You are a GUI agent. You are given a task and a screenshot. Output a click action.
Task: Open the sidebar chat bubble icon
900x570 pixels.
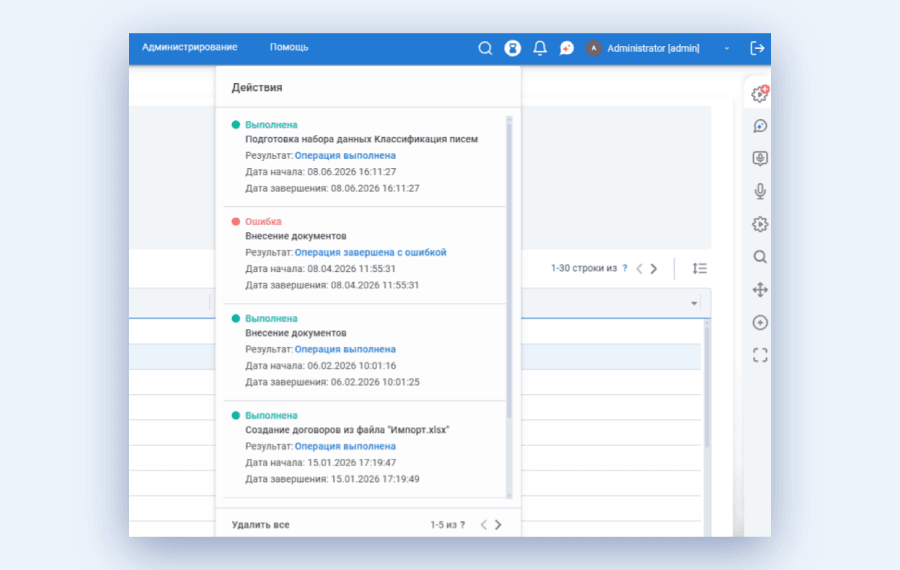pyautogui.click(x=760, y=126)
